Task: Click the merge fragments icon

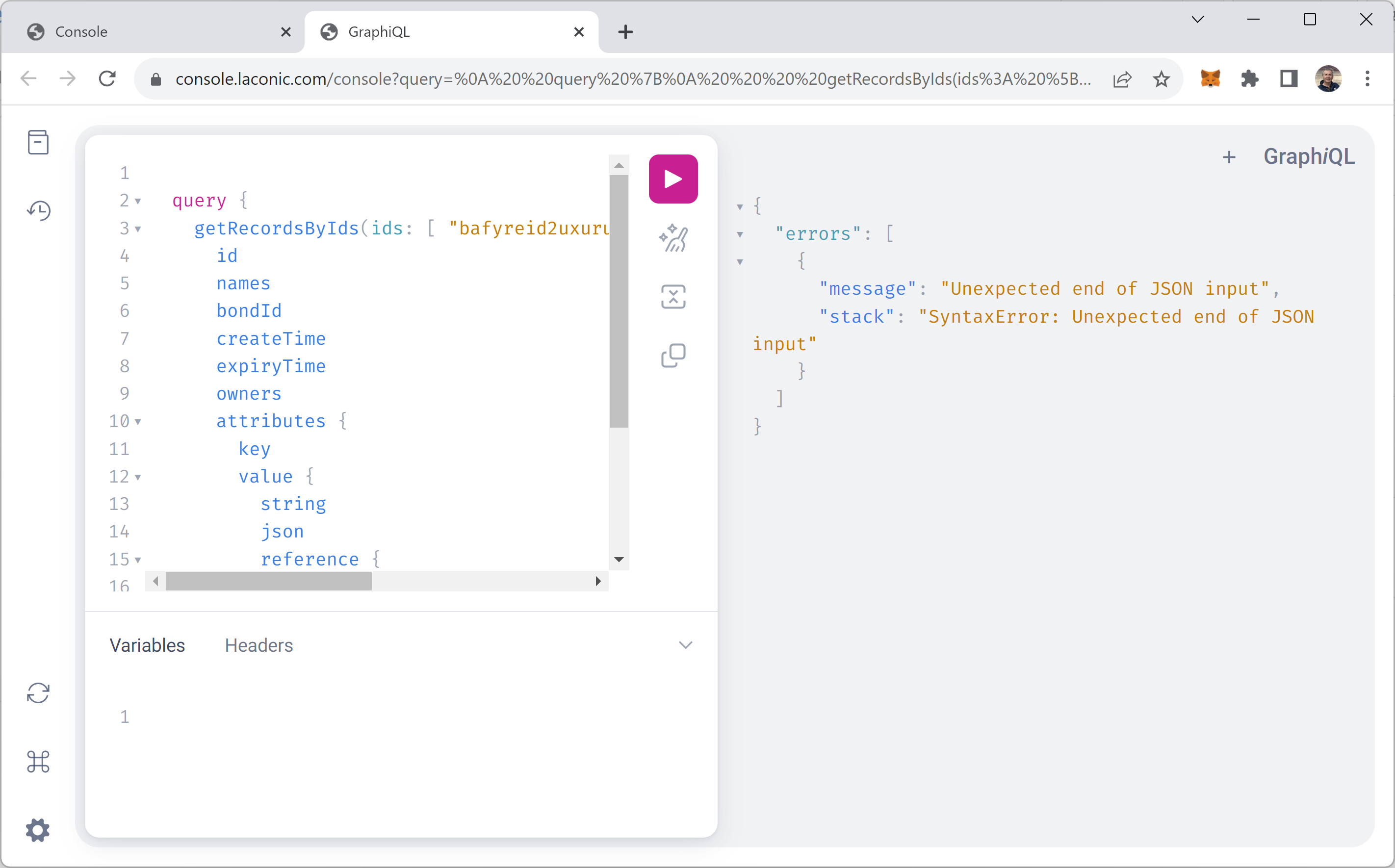Action: pos(673,297)
